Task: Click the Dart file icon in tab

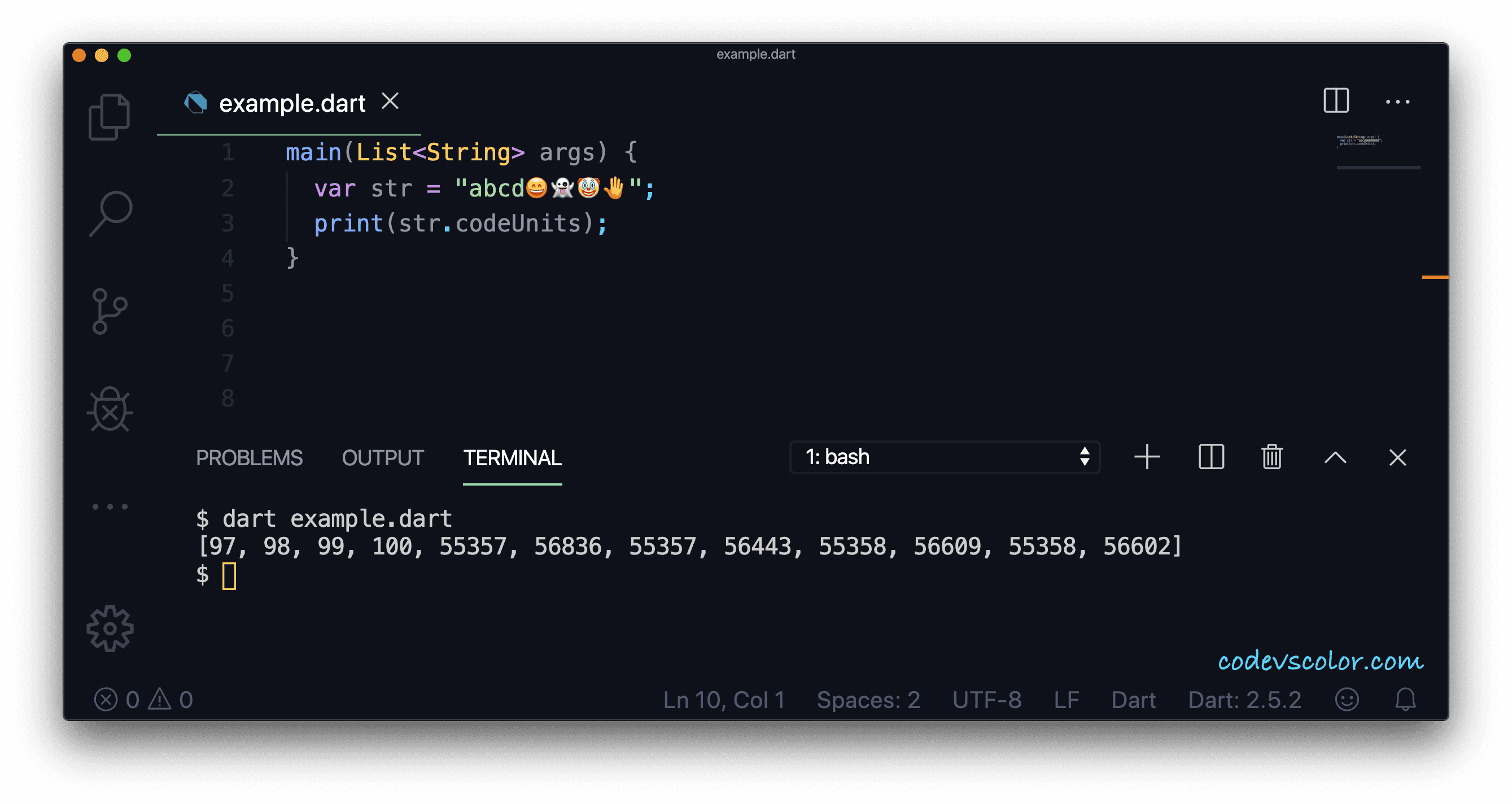Action: click(x=195, y=103)
